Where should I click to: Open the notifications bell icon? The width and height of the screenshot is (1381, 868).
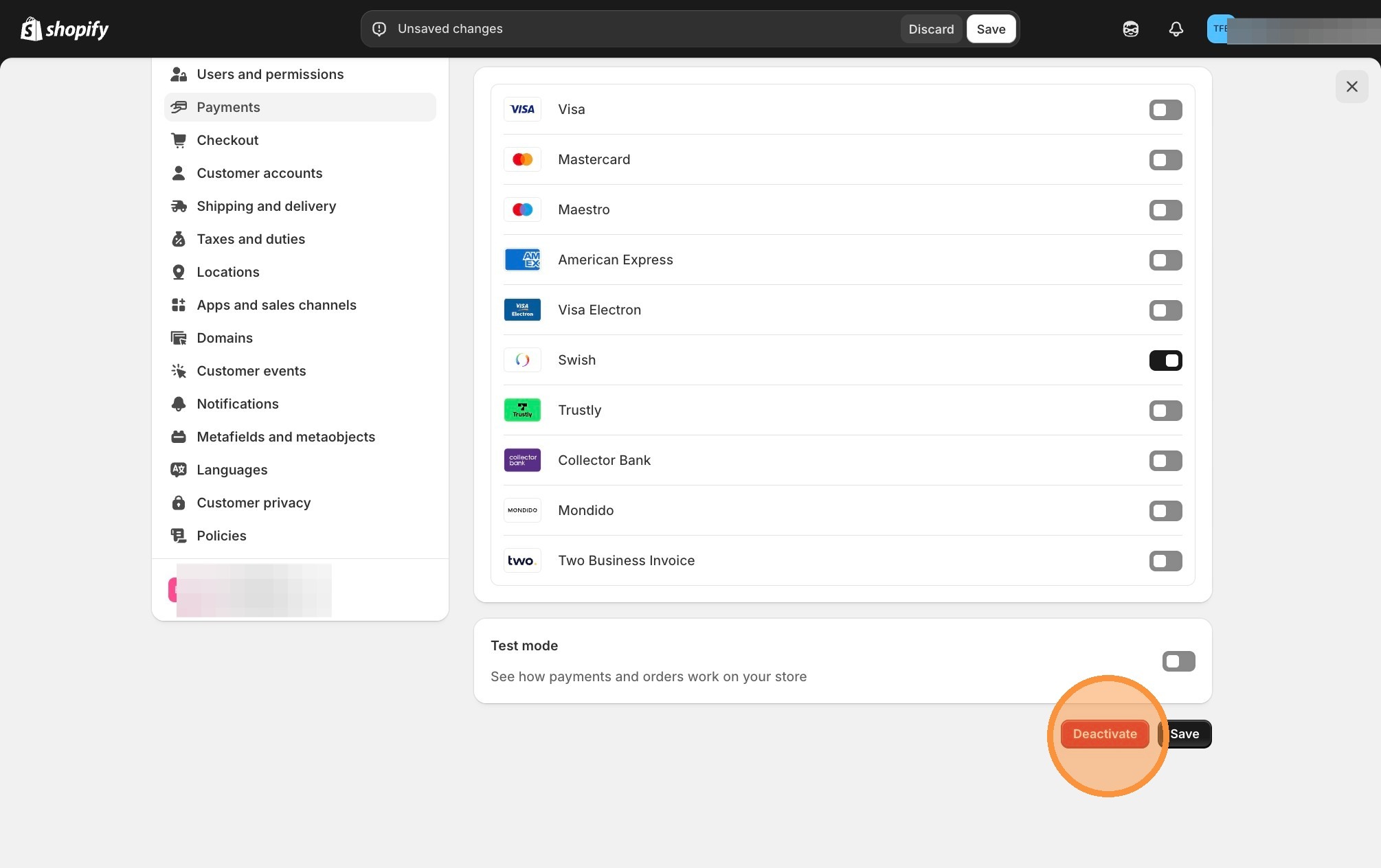pos(1176,29)
